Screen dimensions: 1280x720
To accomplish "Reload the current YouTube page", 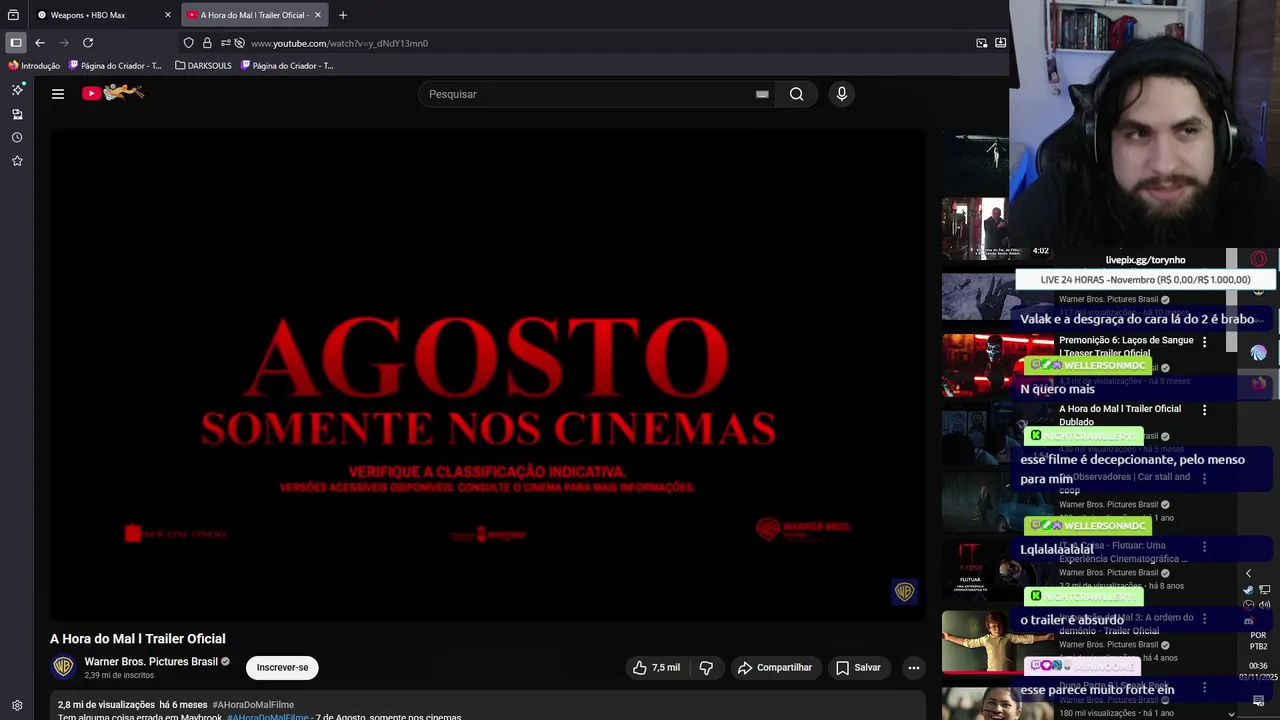I will pyautogui.click(x=88, y=43).
